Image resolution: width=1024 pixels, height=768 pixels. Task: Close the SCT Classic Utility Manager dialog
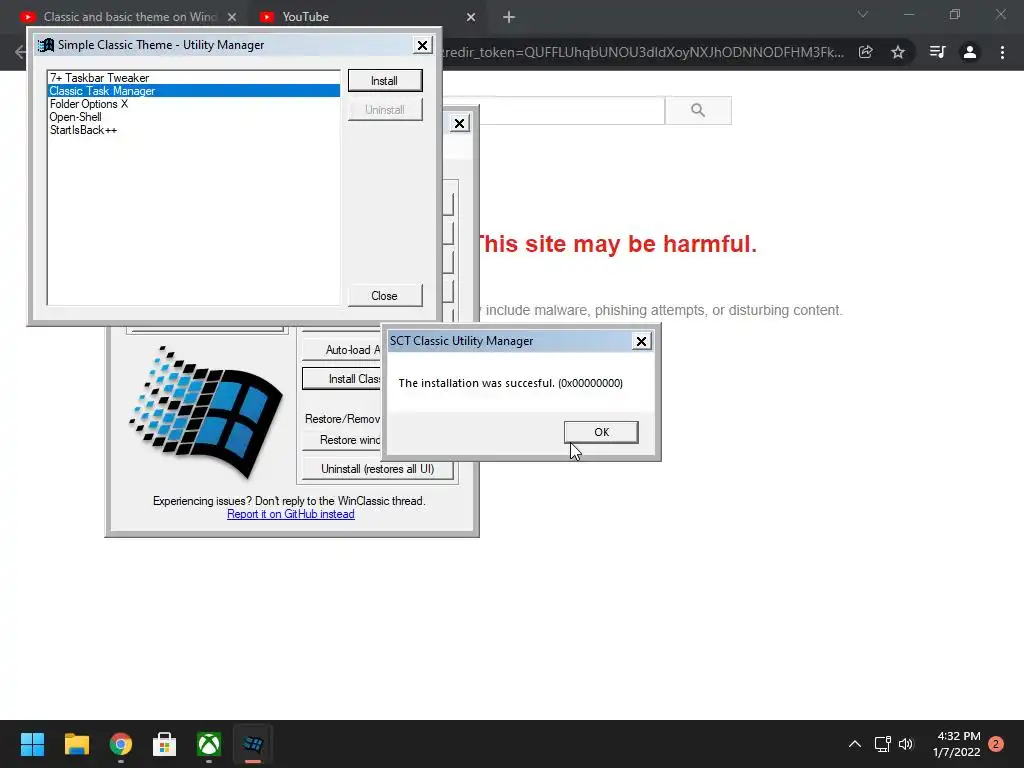641,341
